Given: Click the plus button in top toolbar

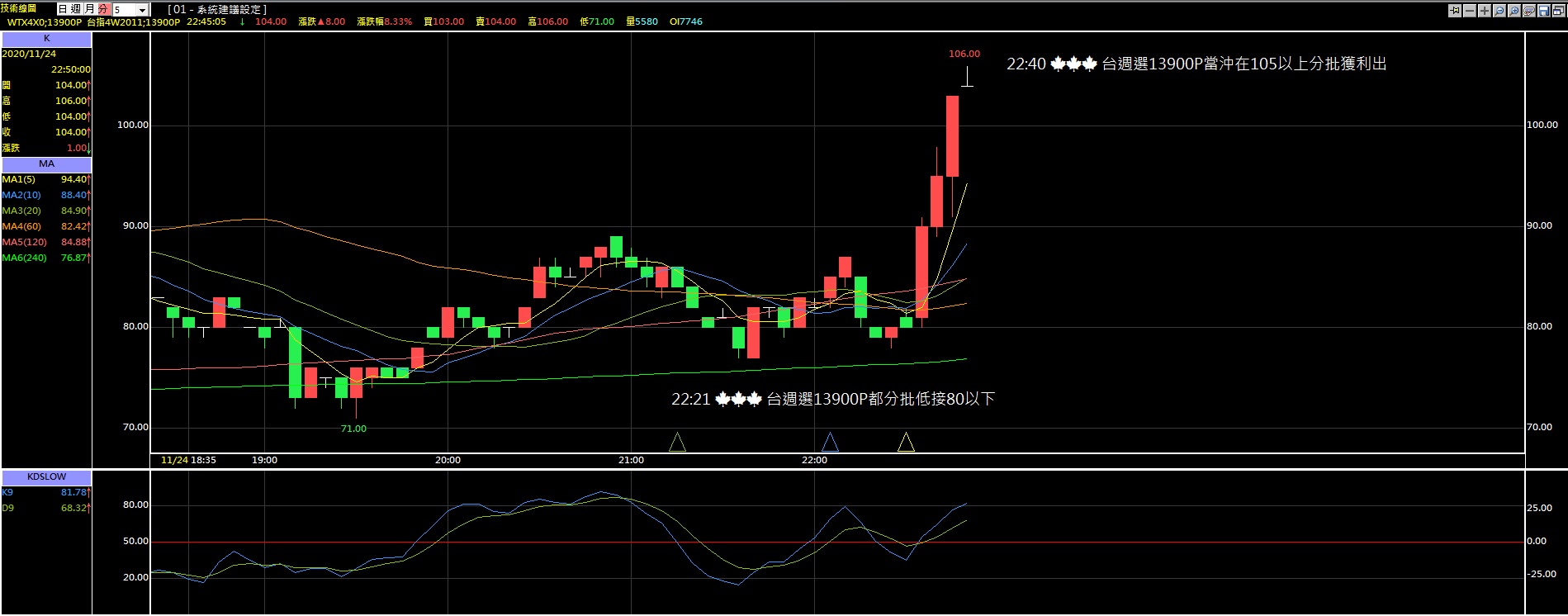Looking at the screenshot, I should [x=1485, y=11].
